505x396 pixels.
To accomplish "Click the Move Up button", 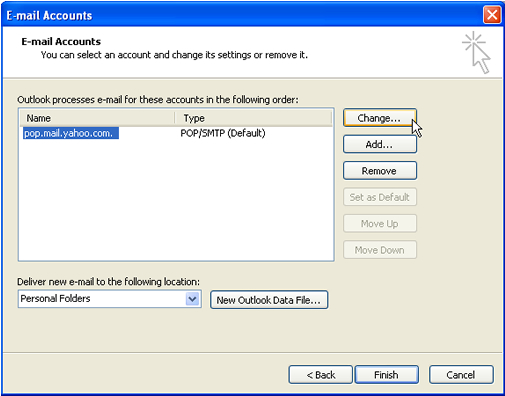I will [380, 223].
